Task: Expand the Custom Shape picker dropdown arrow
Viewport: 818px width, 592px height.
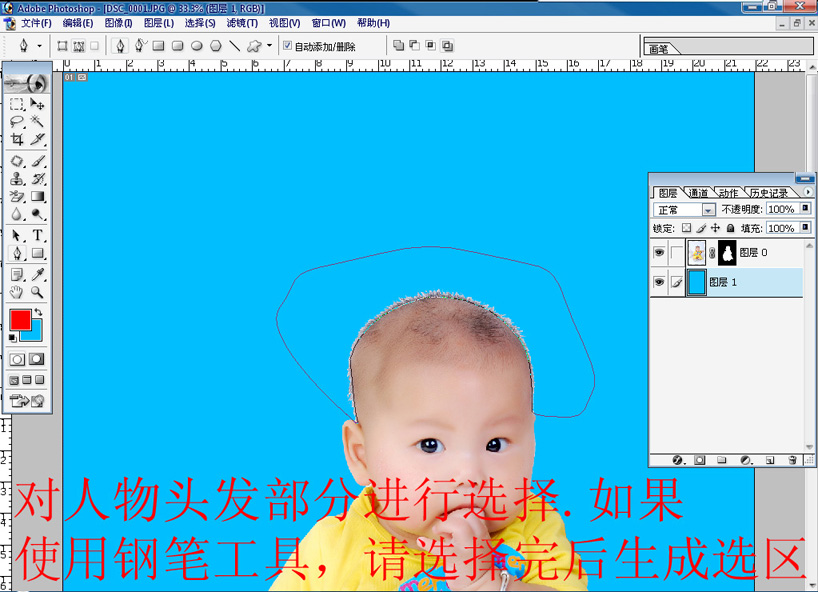Action: click(x=268, y=45)
